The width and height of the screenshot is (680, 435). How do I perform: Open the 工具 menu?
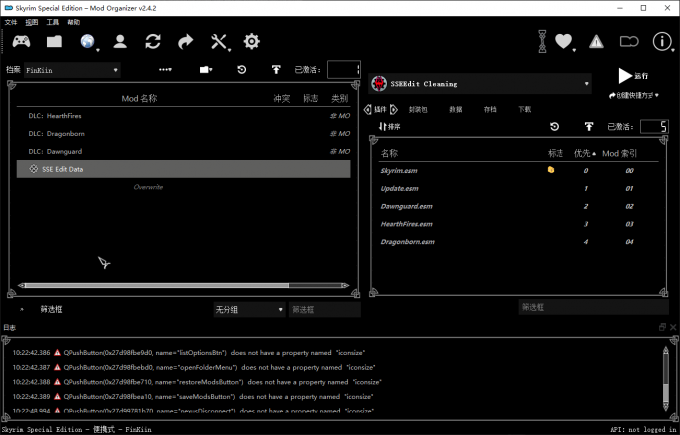point(52,22)
